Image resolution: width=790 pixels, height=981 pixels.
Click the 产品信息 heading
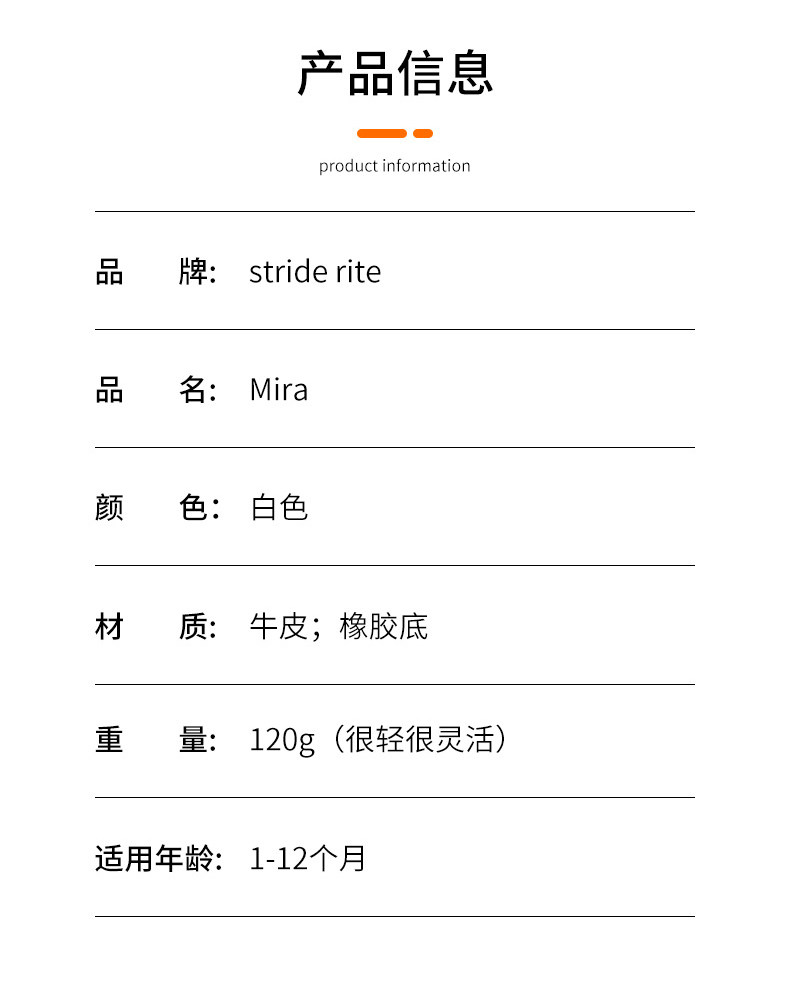395,73
